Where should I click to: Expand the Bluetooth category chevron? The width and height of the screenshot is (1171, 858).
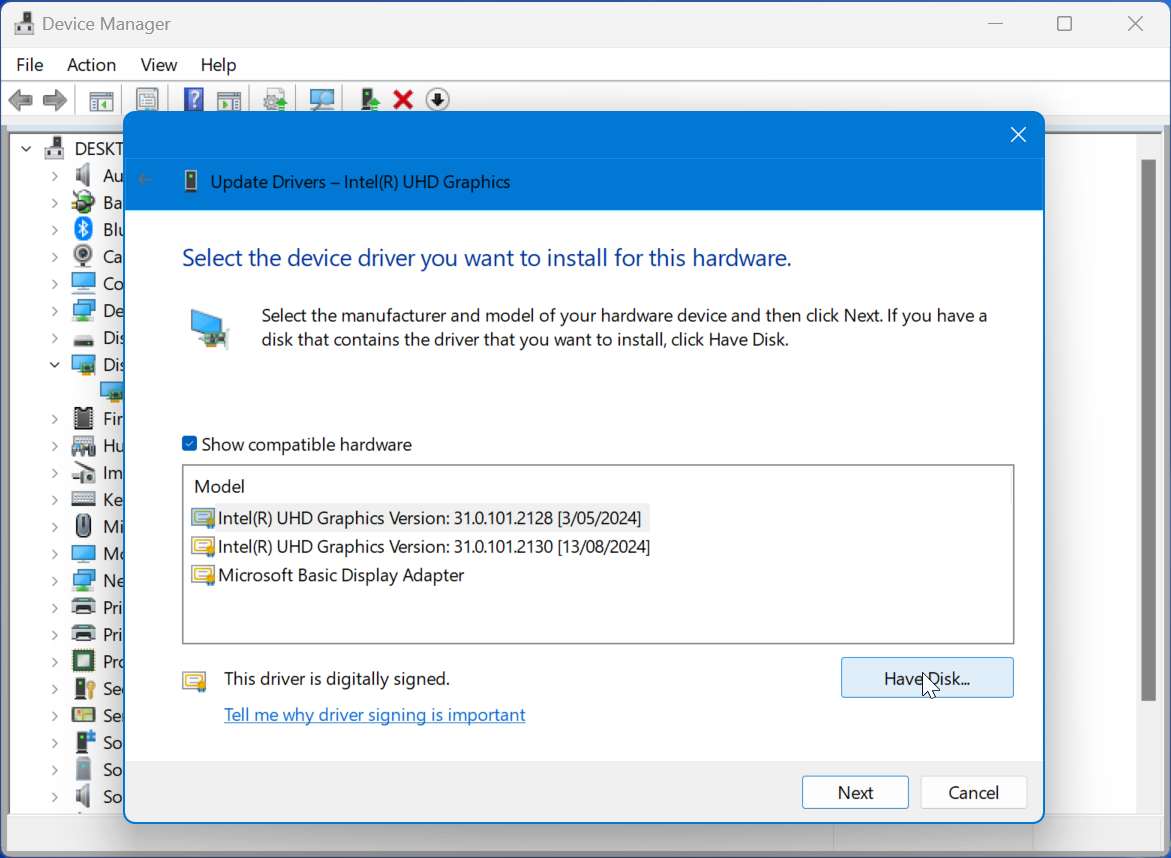point(55,230)
